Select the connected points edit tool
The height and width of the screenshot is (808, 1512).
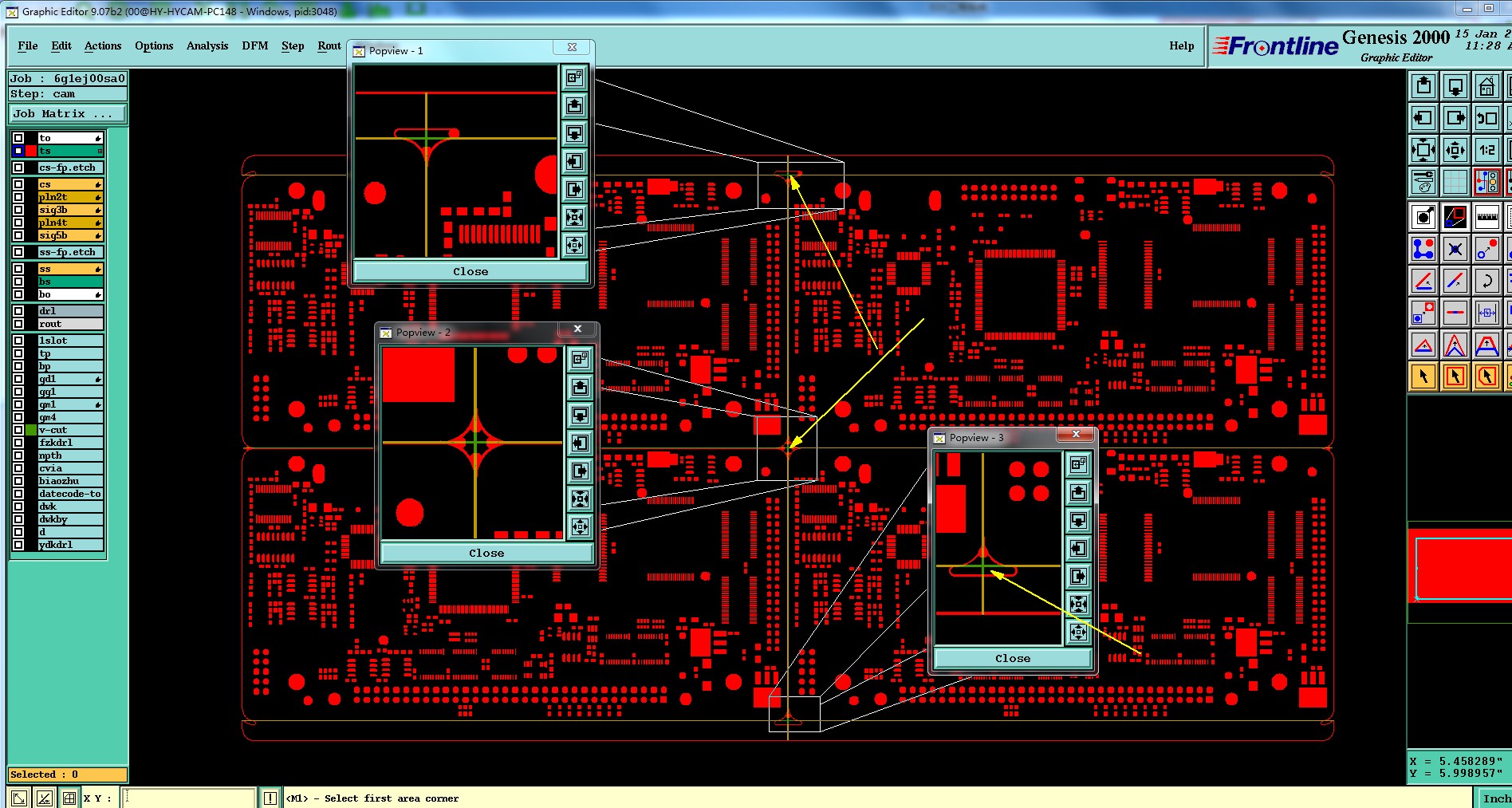(1423, 249)
